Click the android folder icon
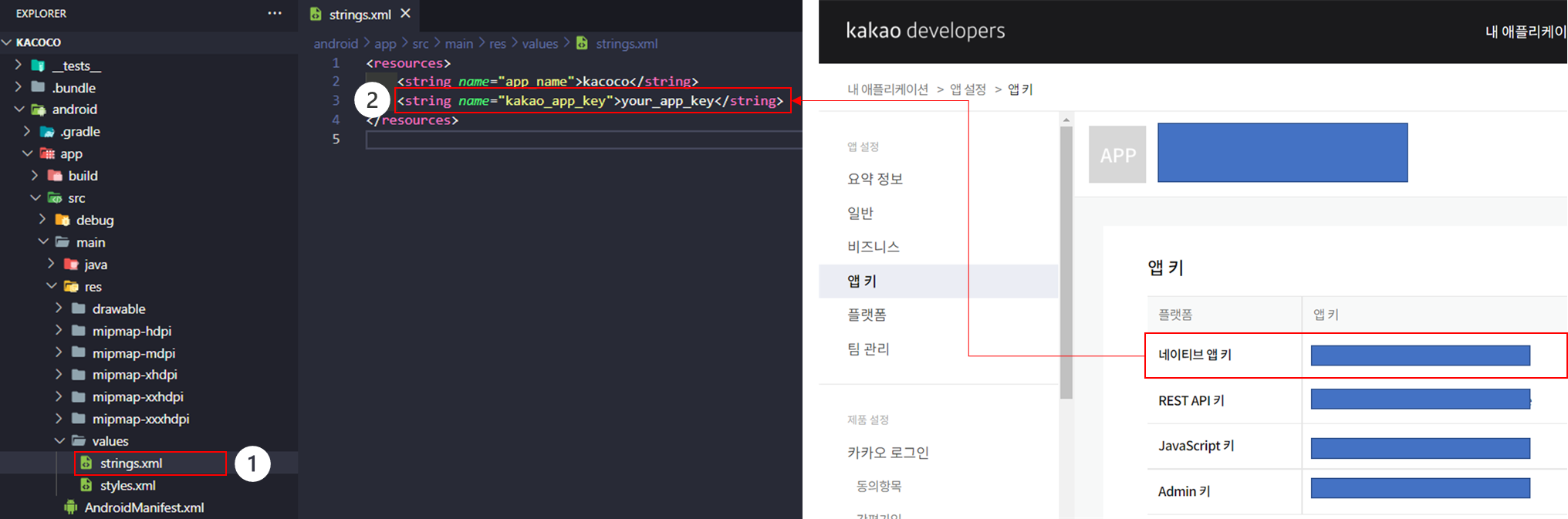This screenshot has width=1568, height=519. (x=38, y=110)
